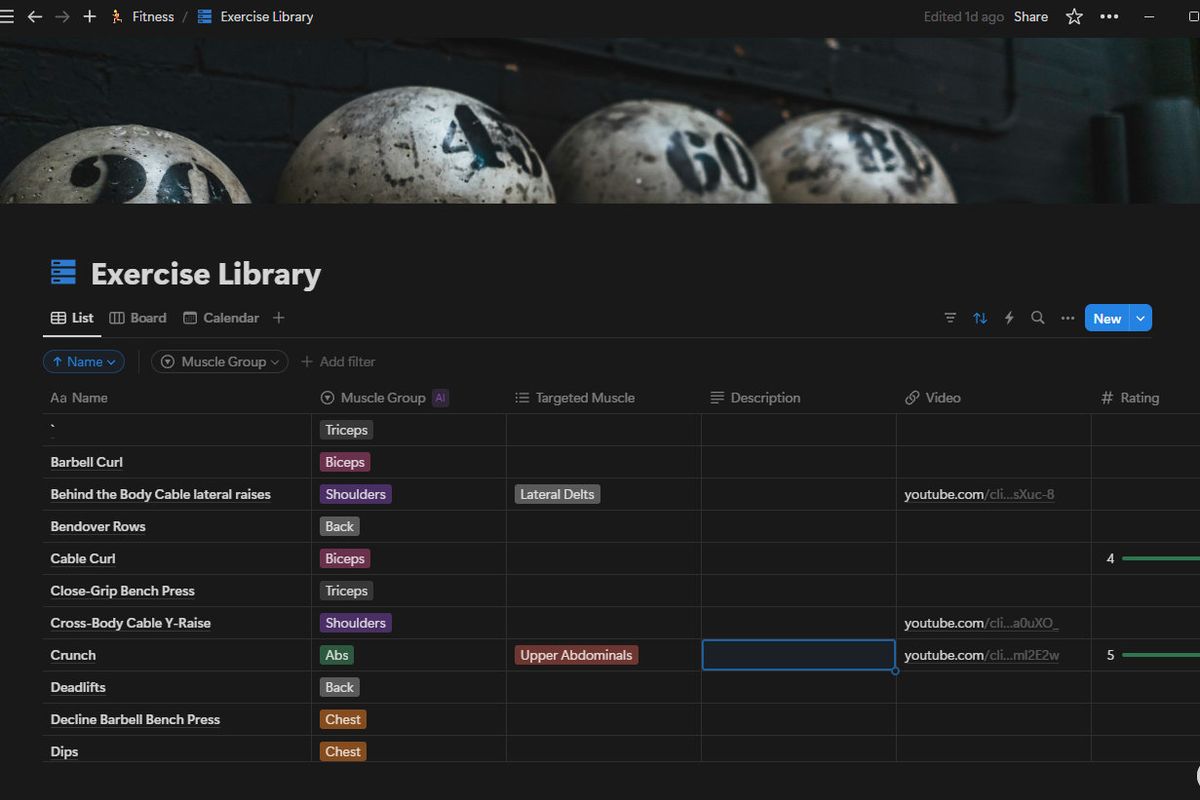This screenshot has width=1200, height=800.
Task: Open the Muscle Group filter dropdown
Action: 220,362
